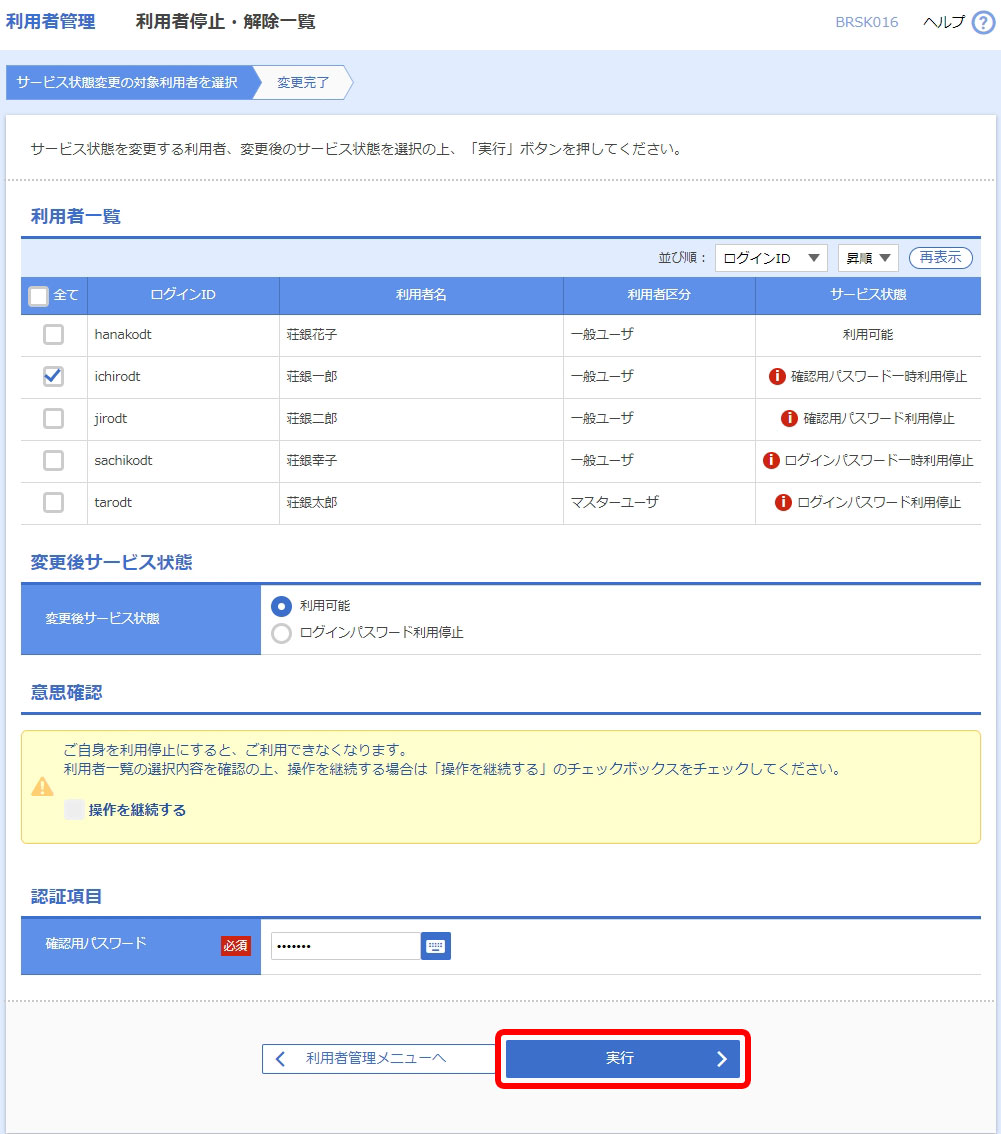Screen dimensions: 1001x1134
Task: Click the 変更完了 step tab
Action: coord(303,83)
